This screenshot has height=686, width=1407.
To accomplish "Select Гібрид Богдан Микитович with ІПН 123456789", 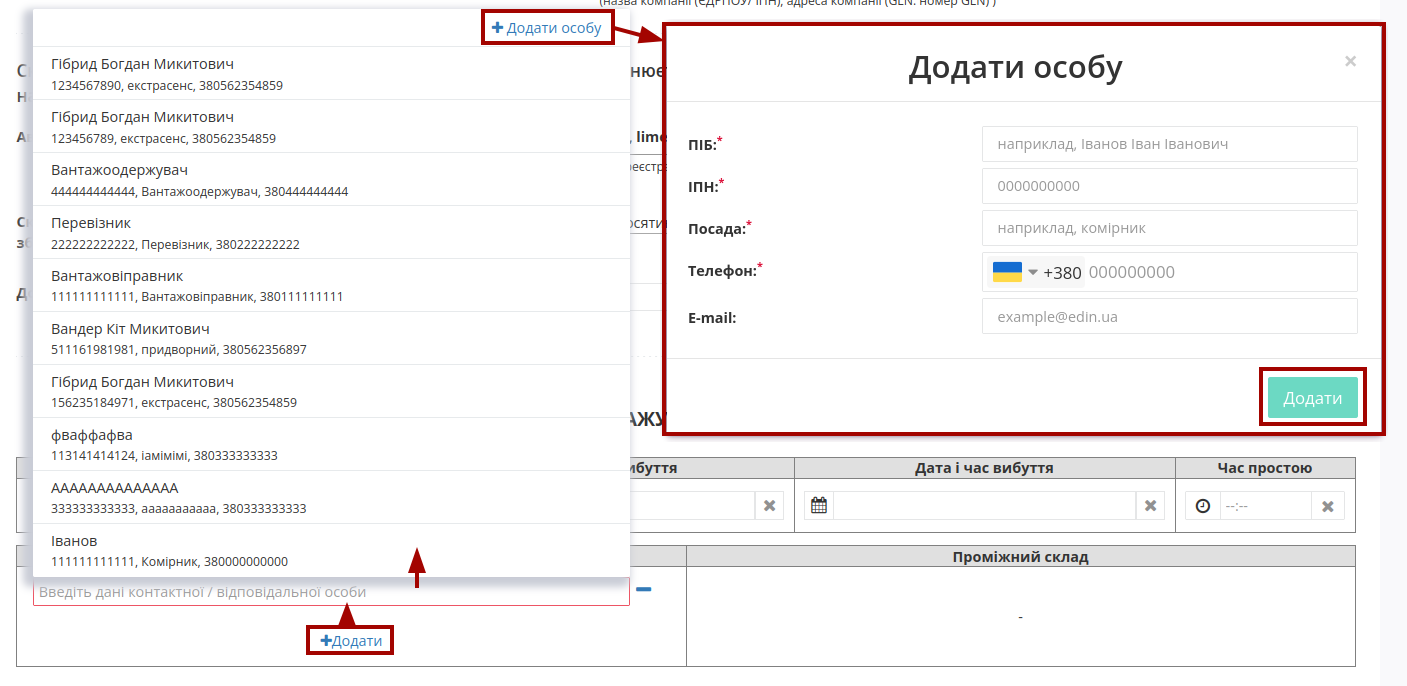I will 332,126.
